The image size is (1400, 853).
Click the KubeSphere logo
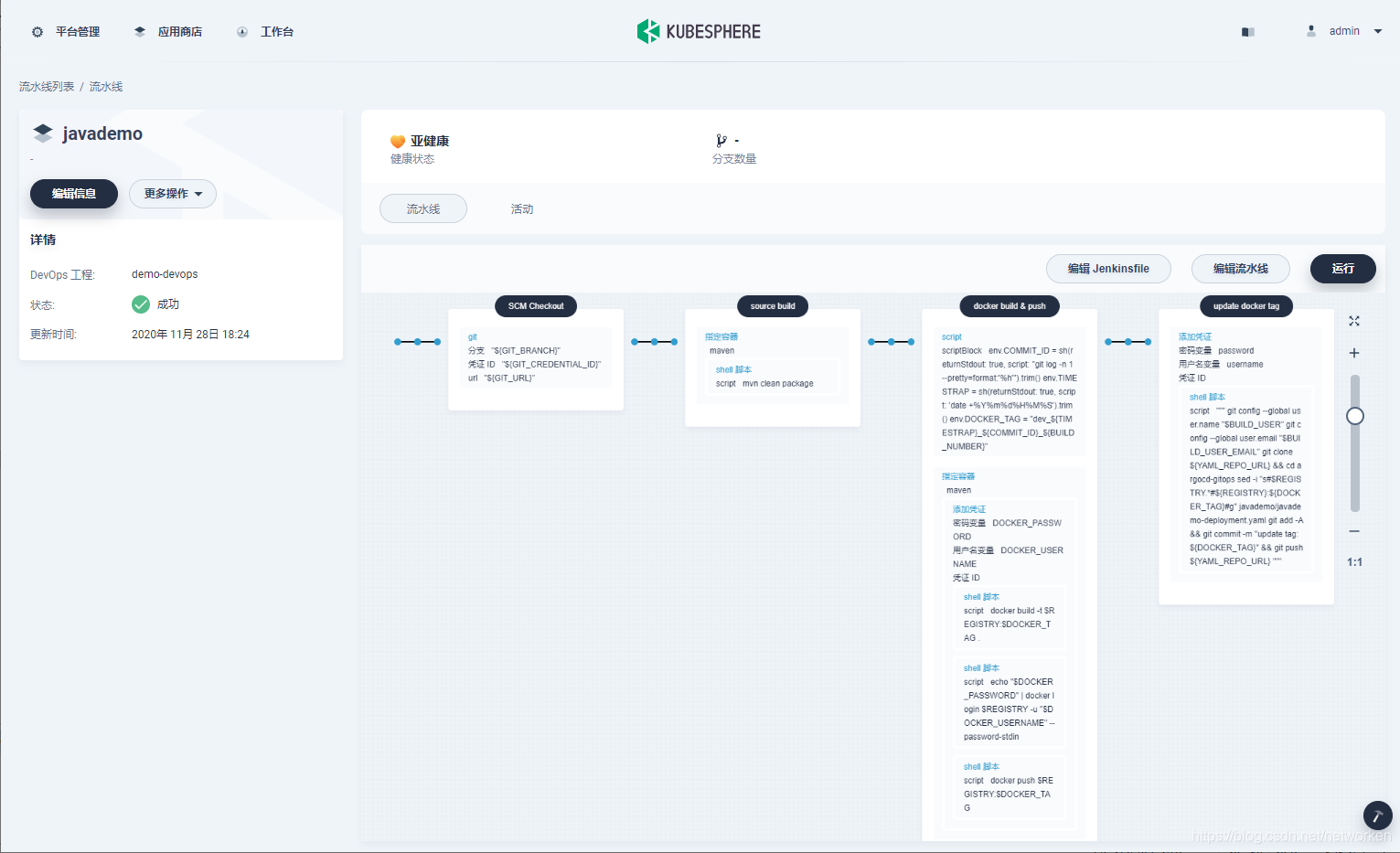699,31
